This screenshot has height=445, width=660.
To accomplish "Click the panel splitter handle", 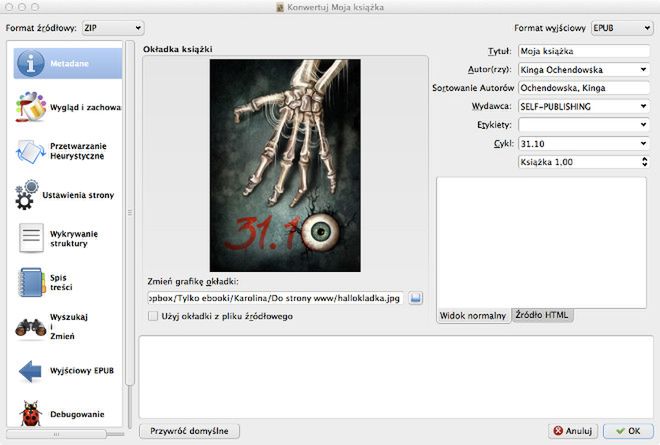I will 130,213.
